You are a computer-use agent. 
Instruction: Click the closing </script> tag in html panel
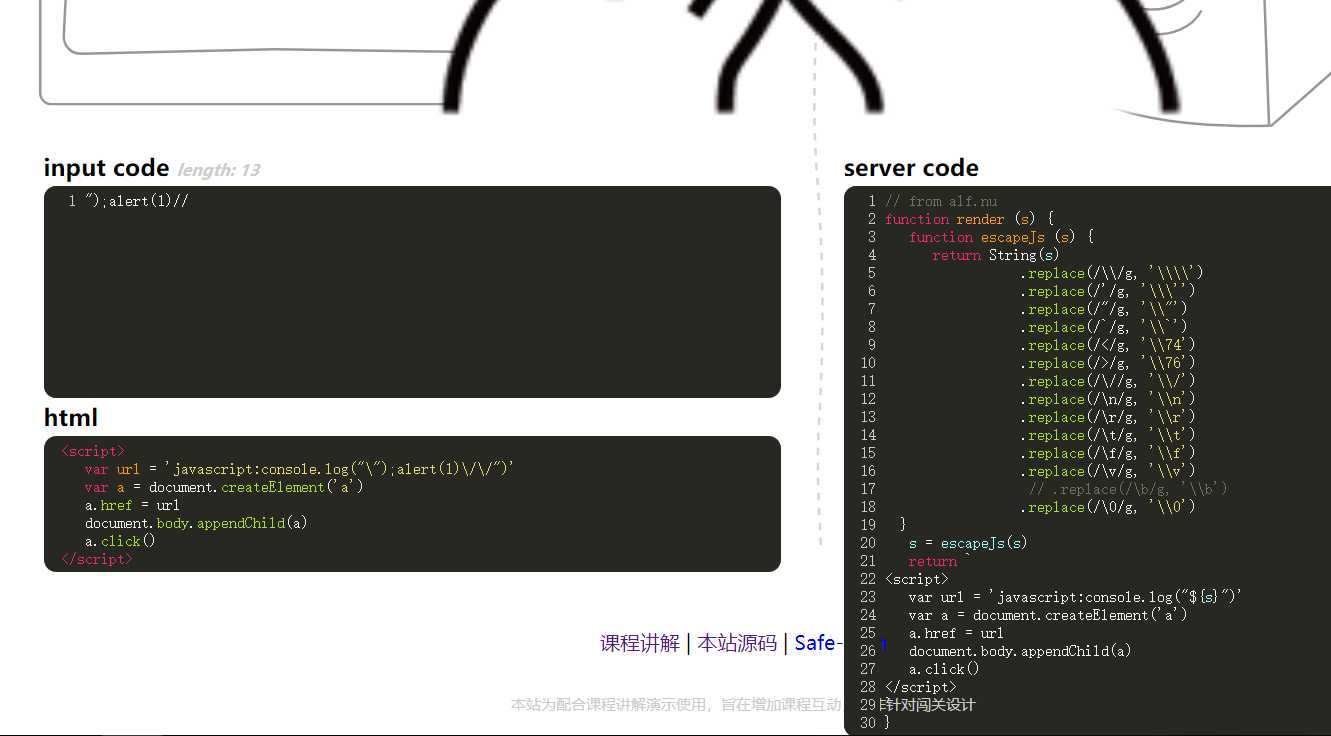pyautogui.click(x=97, y=559)
